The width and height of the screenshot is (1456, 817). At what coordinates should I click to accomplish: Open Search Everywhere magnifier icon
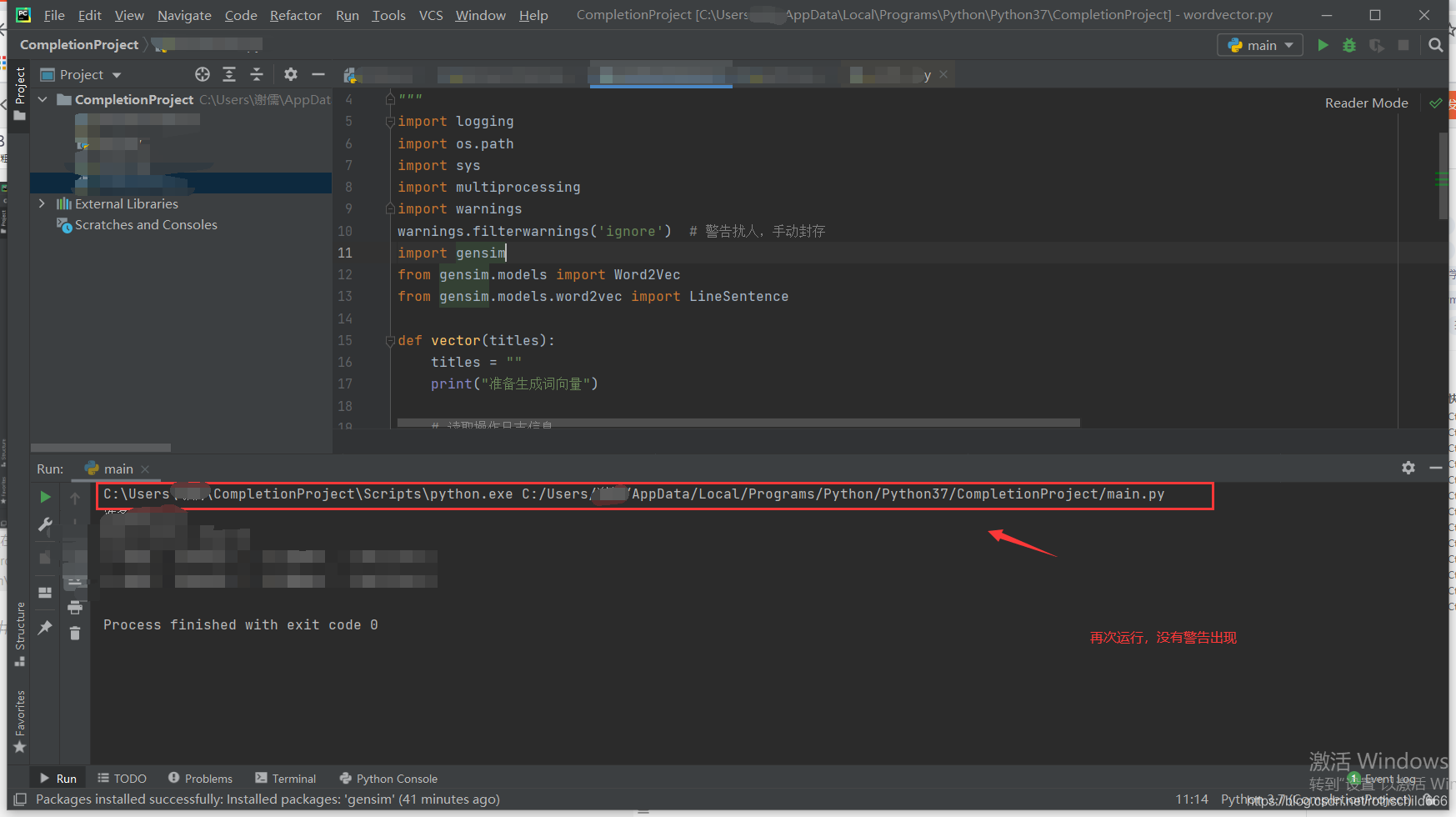click(x=1436, y=45)
